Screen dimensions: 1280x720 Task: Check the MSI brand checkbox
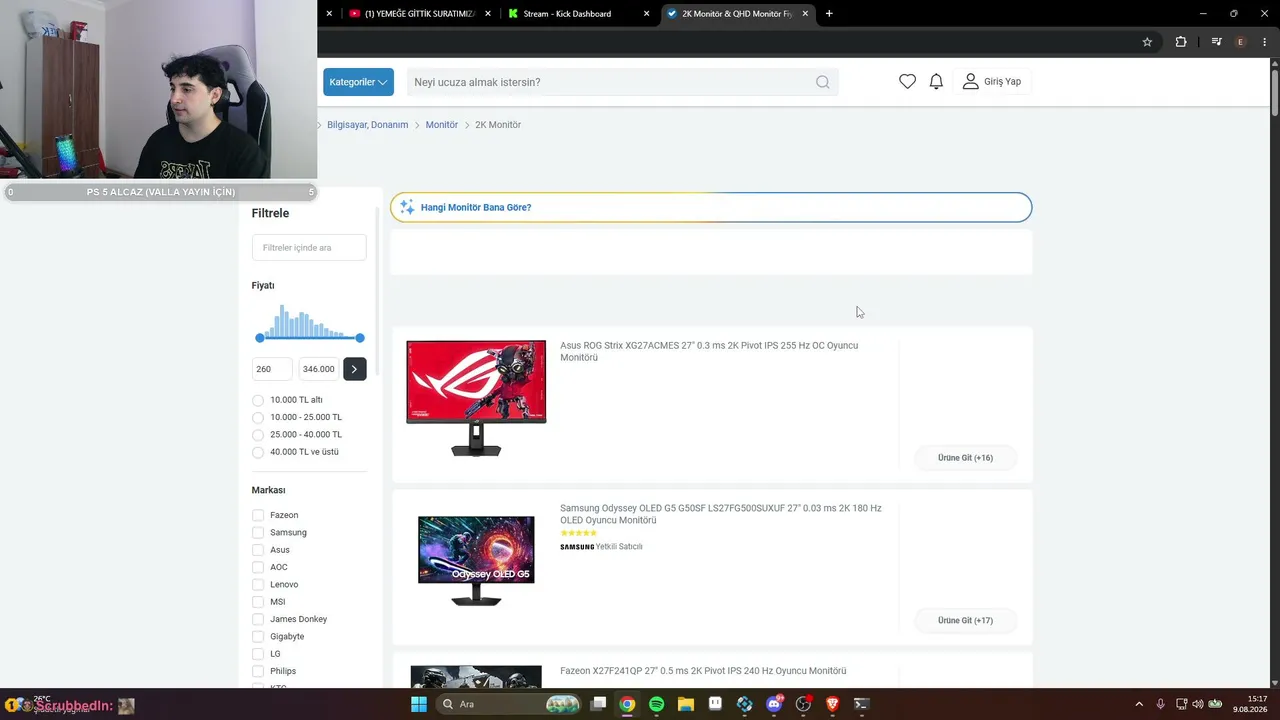(x=258, y=602)
